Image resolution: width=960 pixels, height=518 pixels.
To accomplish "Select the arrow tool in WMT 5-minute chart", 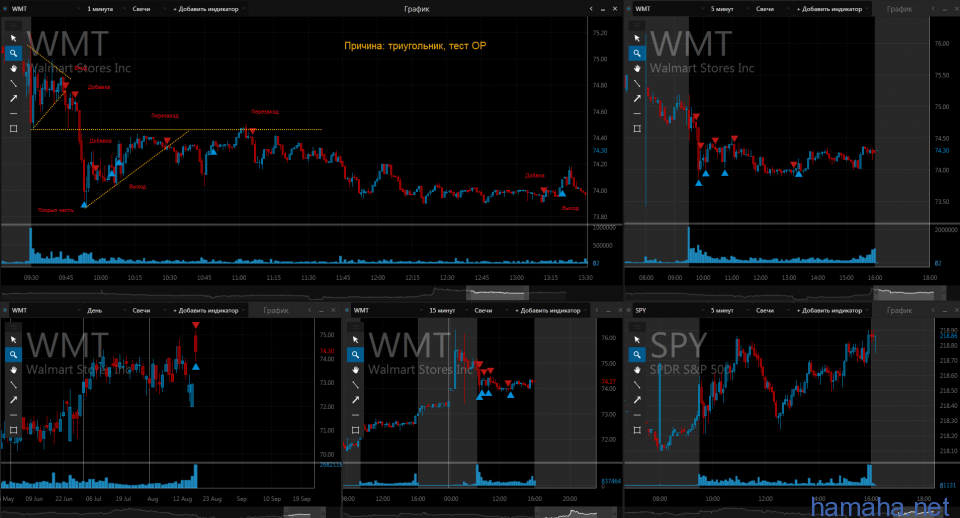I will (x=637, y=98).
